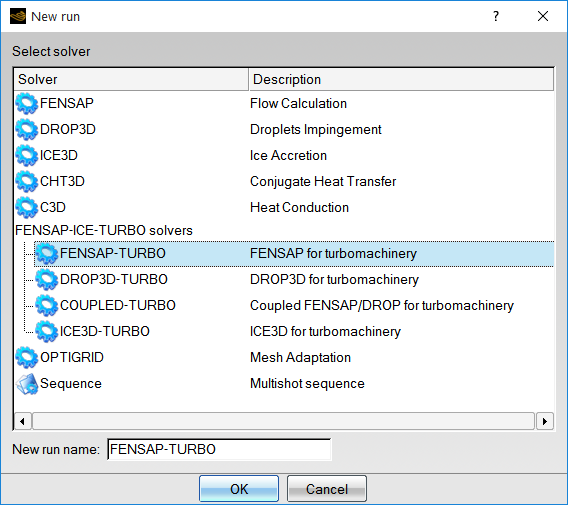This screenshot has width=568, height=505.
Task: Select ICE3D solver name
Action: coord(59,155)
